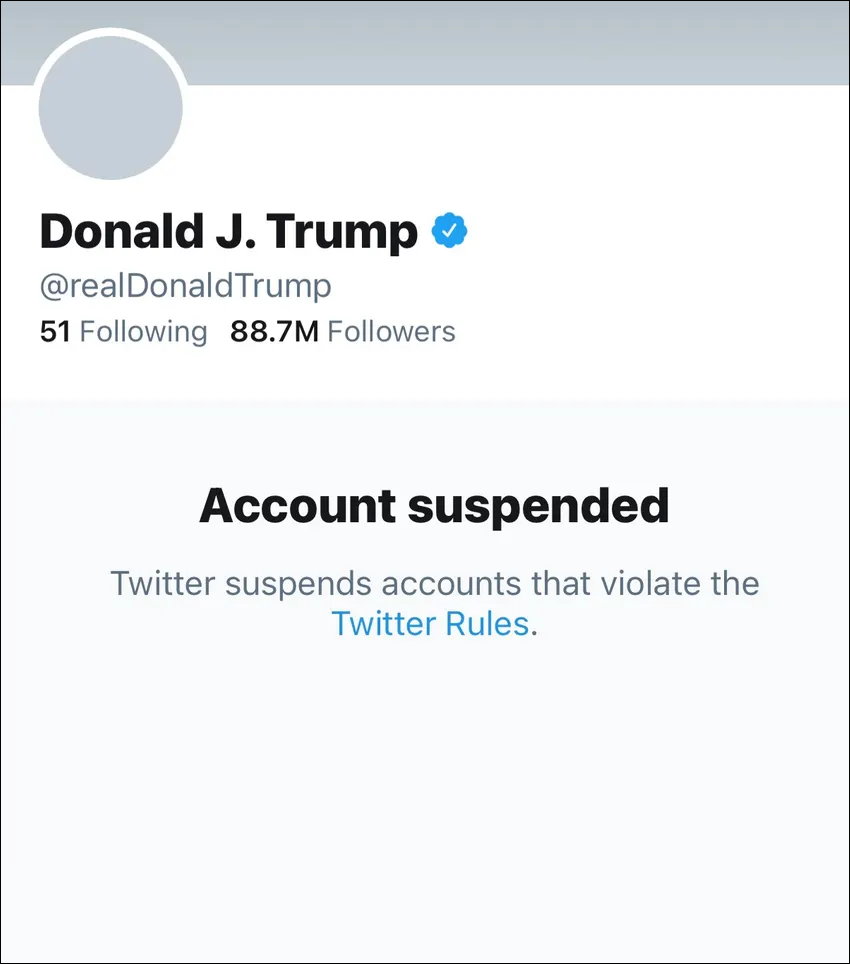Click the word "Account" in the heading
850x964 pixels.
297,506
